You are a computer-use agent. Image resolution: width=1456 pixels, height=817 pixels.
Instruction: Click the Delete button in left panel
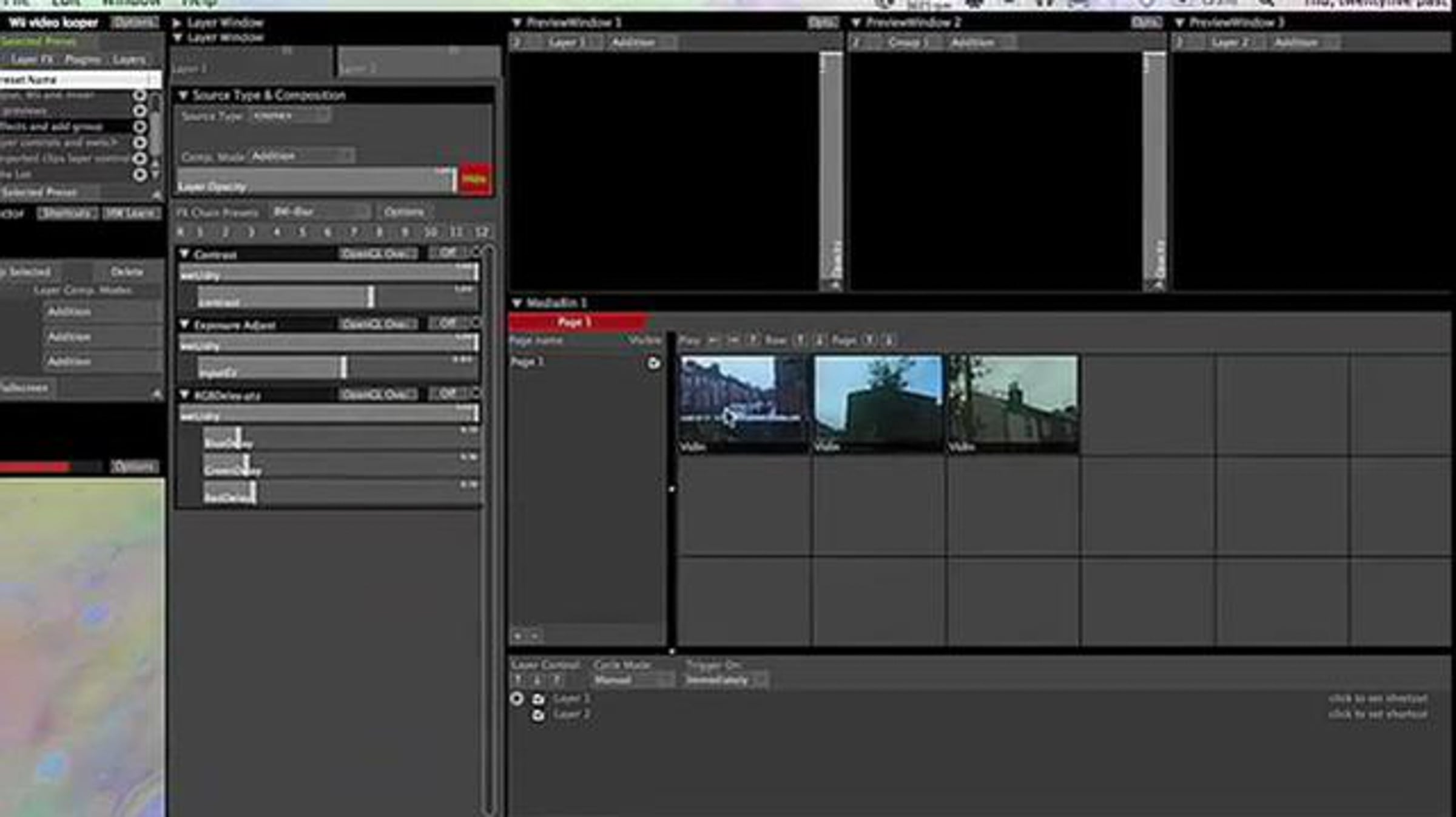point(127,272)
